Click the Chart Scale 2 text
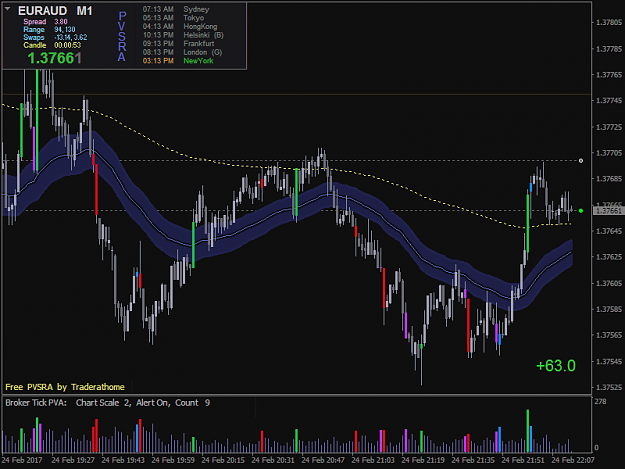Image resolution: width=625 pixels, height=469 pixels. (x=103, y=403)
